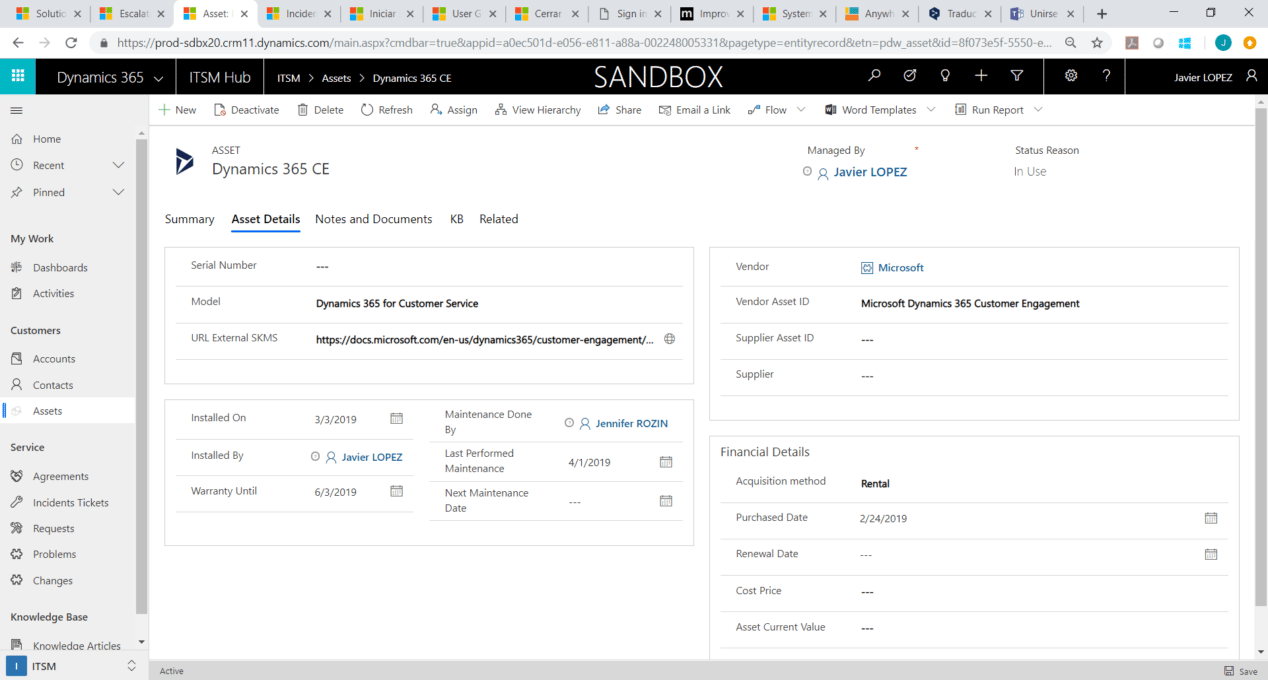Click the sidebar scrollbar down arrow
The height and width of the screenshot is (680, 1268).
click(x=141, y=641)
